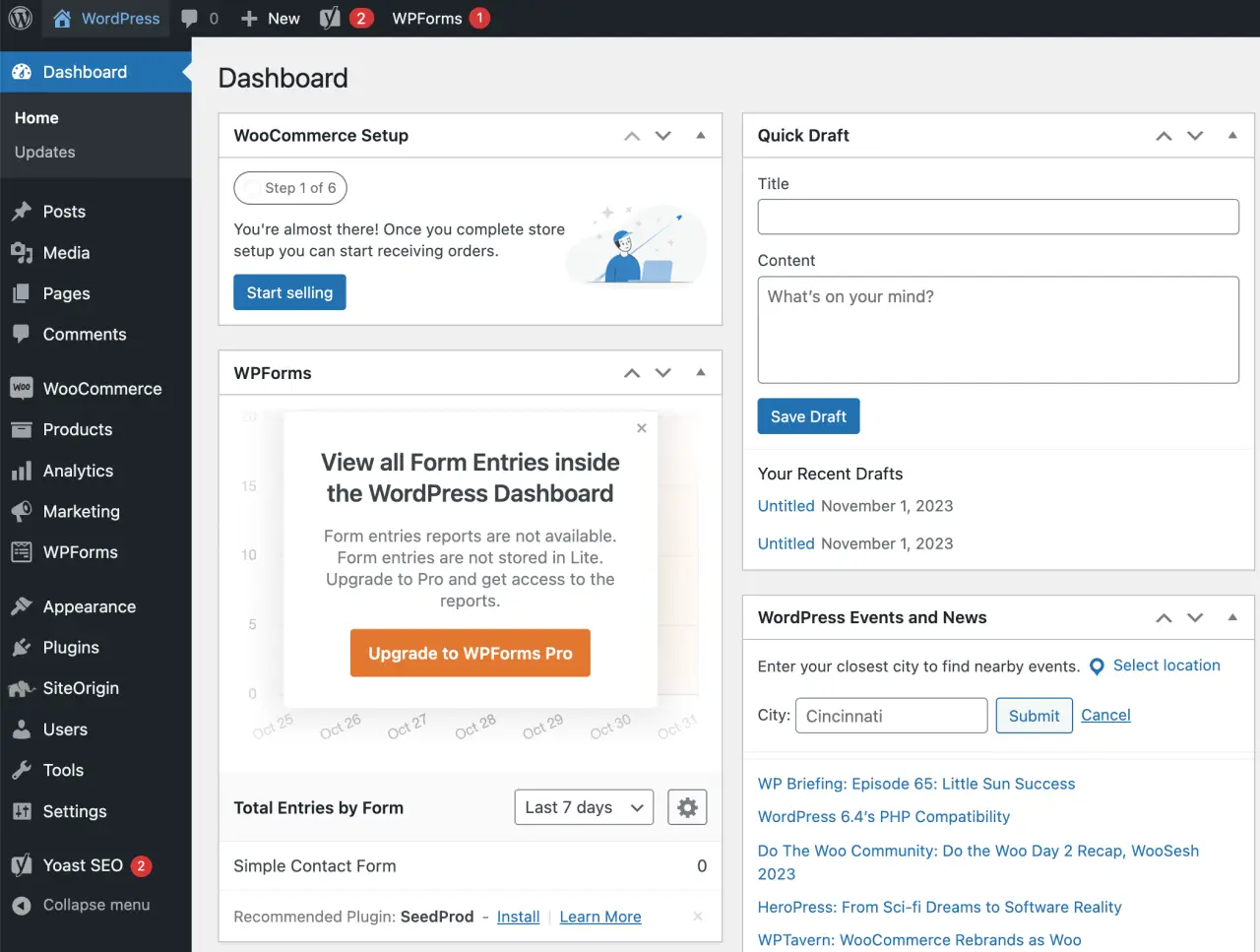Focus the What's on your mind content box
1260x952 pixels.
tap(998, 330)
